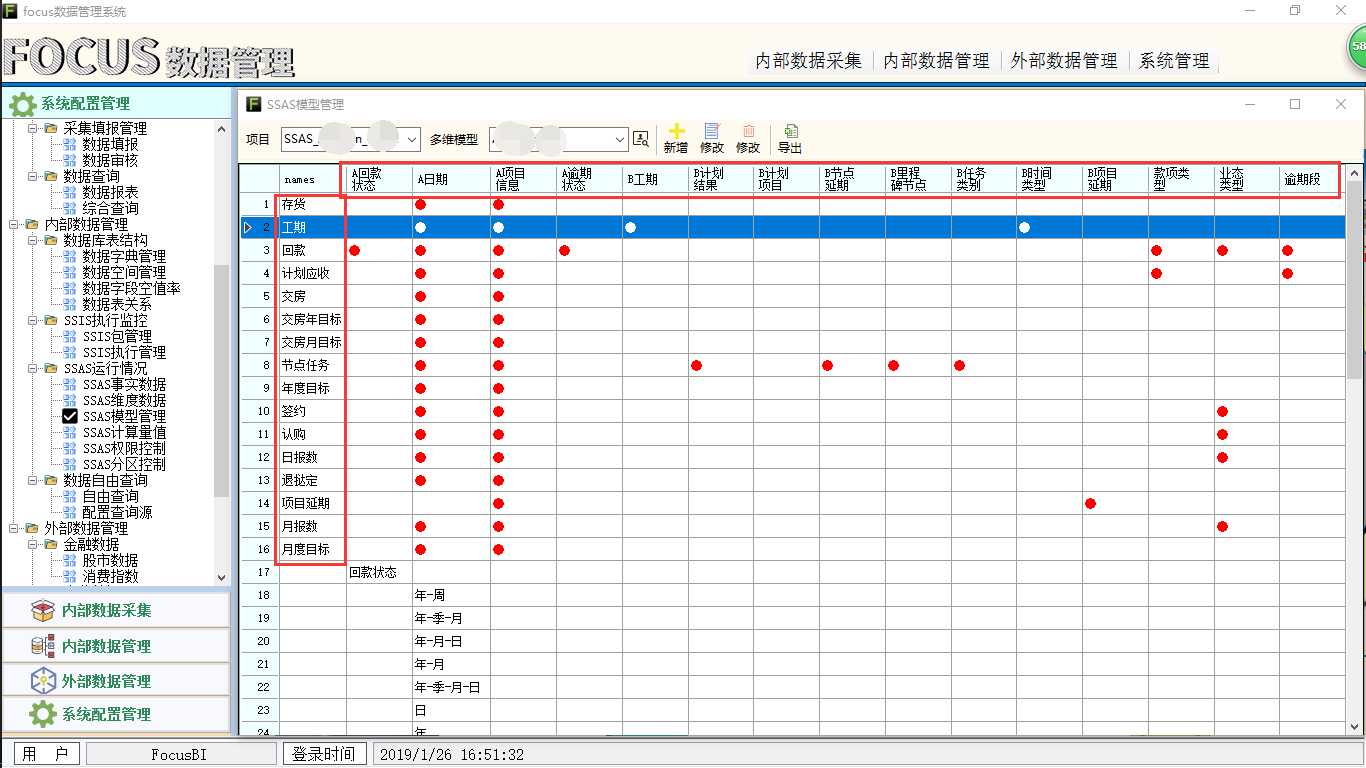The height and width of the screenshot is (768, 1366).
Task: Collapse the 采集填报管理 tree folder
Action: pos(33,128)
